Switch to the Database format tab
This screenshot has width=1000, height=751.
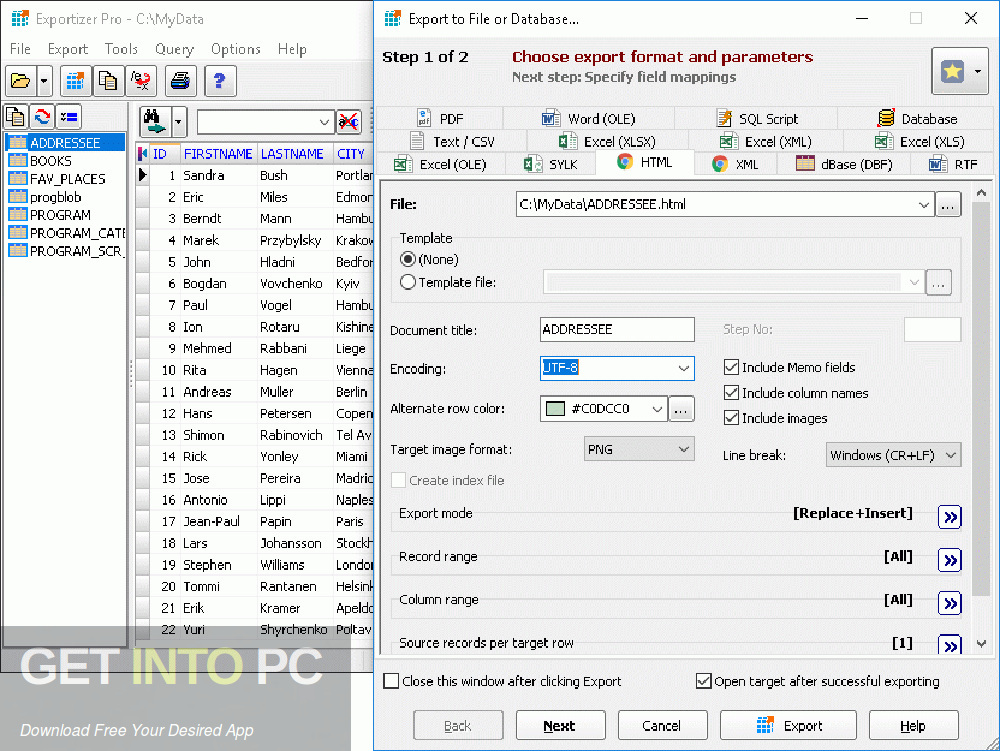click(916, 119)
